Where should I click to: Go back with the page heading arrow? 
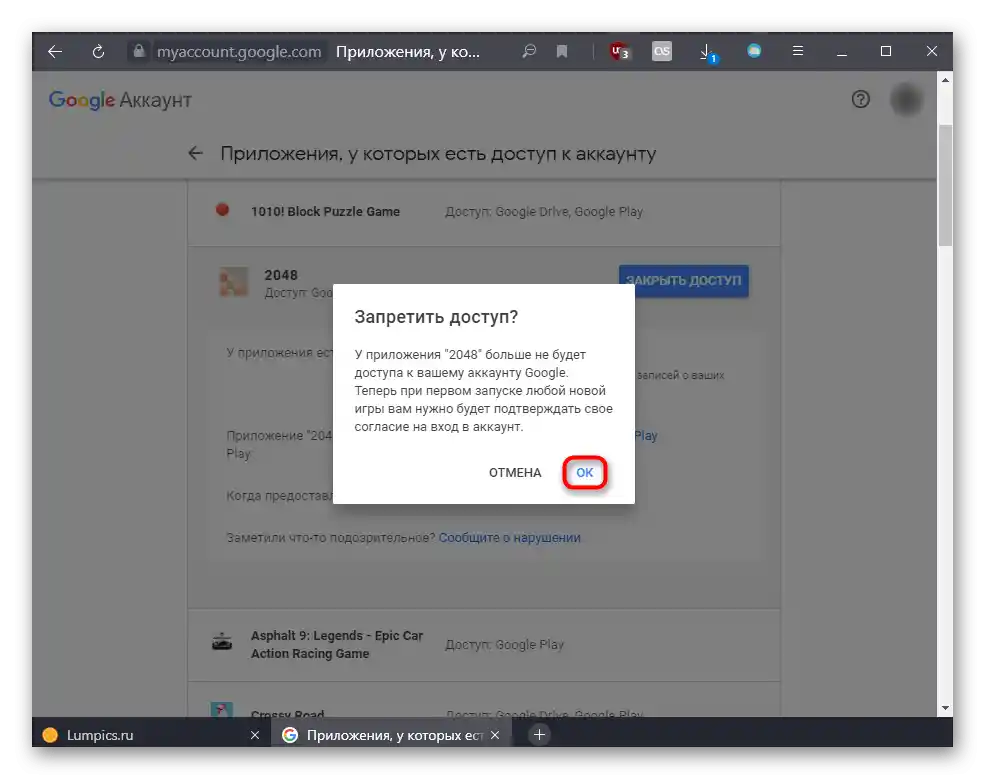click(195, 153)
